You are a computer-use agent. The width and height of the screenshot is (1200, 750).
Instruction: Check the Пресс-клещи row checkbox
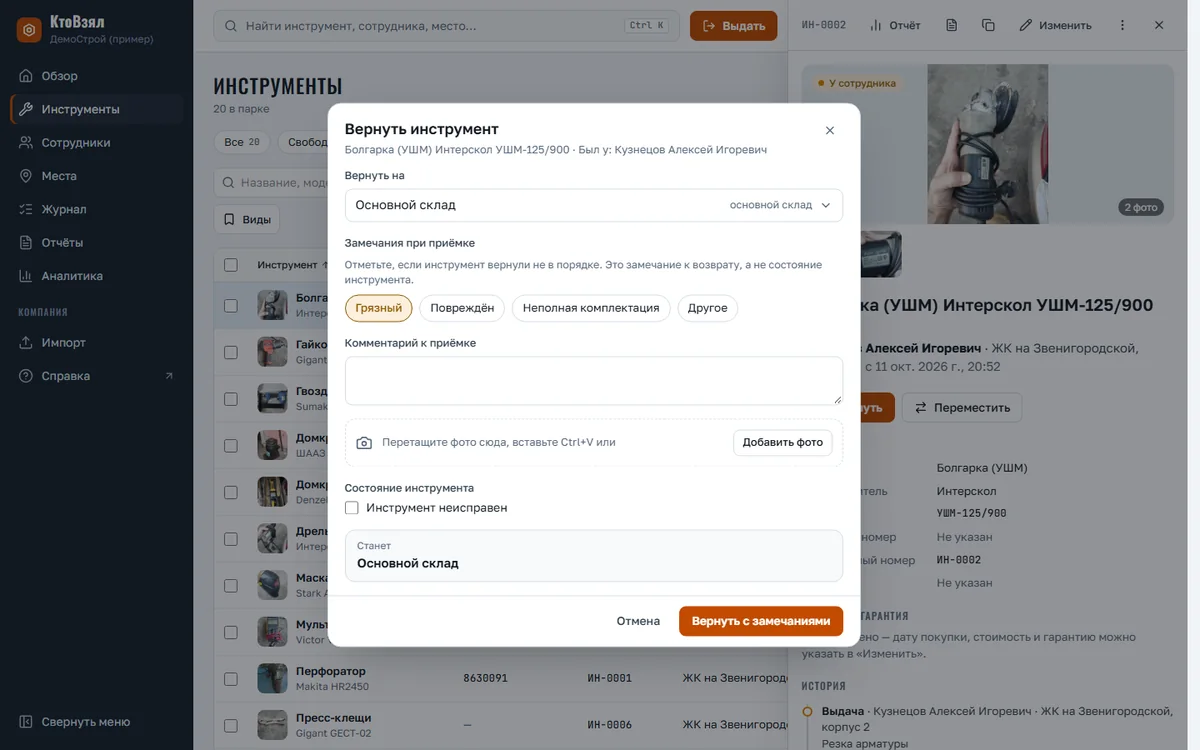point(231,725)
